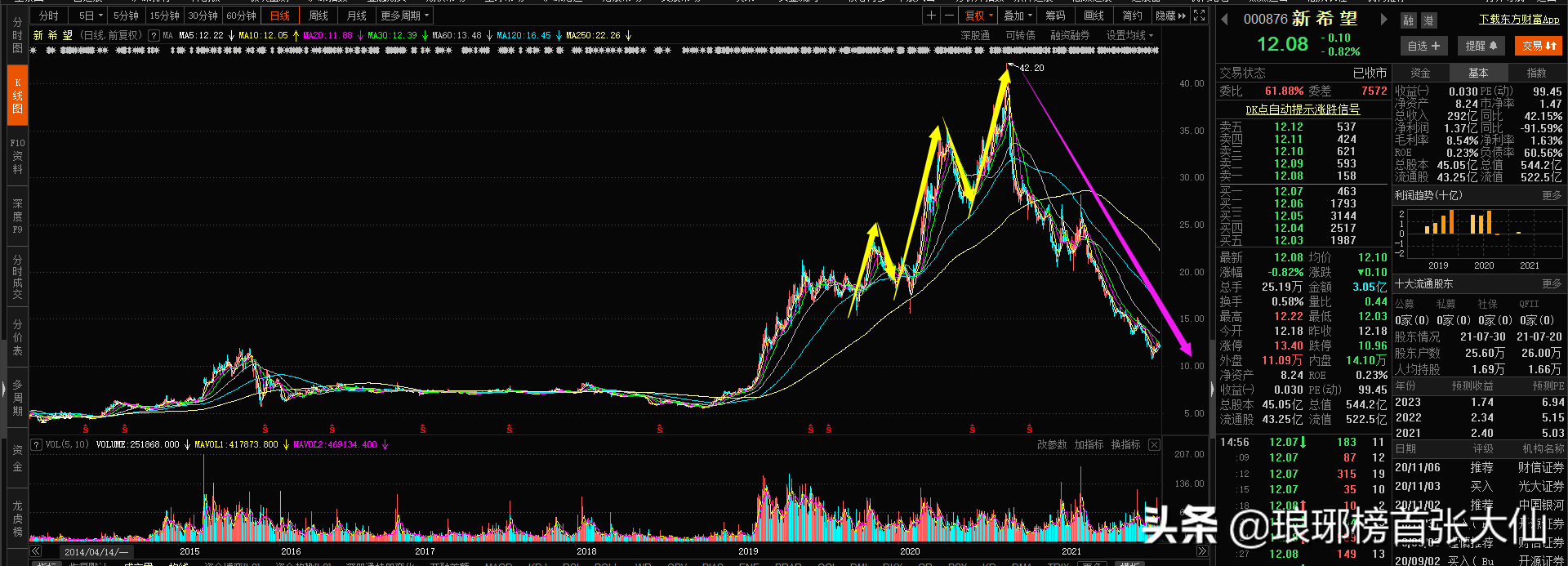Switch to 周线 weekly tab
This screenshot has height=566, width=1568.
[x=318, y=16]
